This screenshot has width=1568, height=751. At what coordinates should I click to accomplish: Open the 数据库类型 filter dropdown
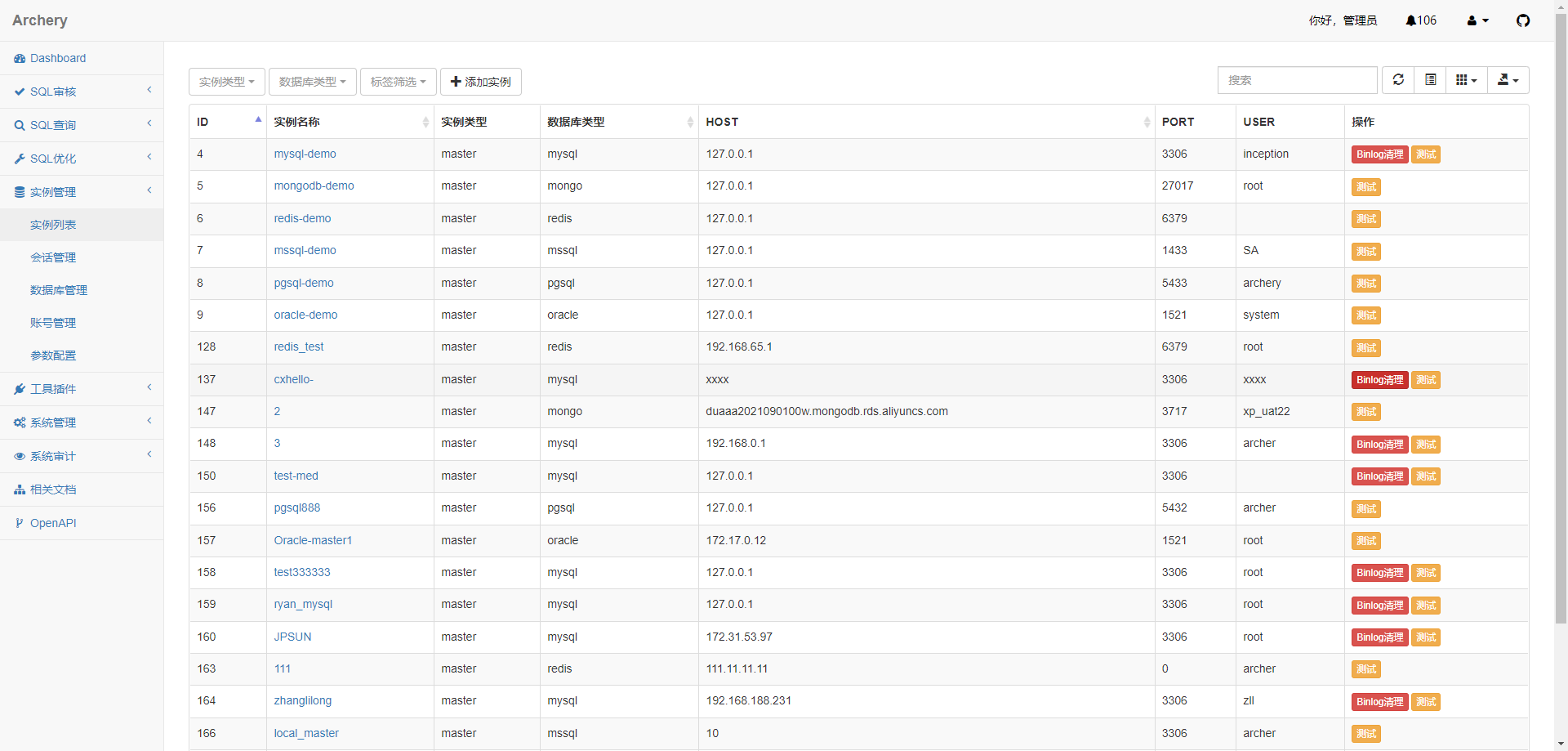point(313,82)
